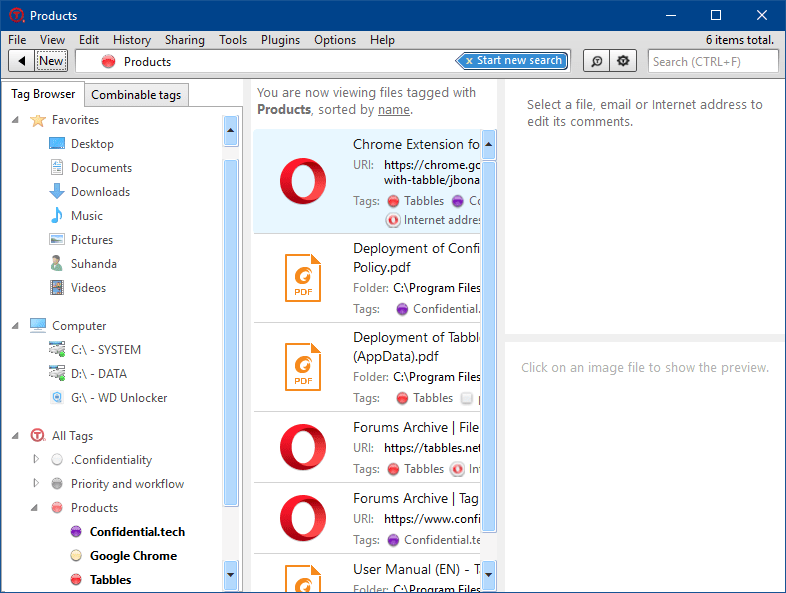Open the Chrome Extension URI link
Viewport: 786px width, 593px height.
point(432,172)
